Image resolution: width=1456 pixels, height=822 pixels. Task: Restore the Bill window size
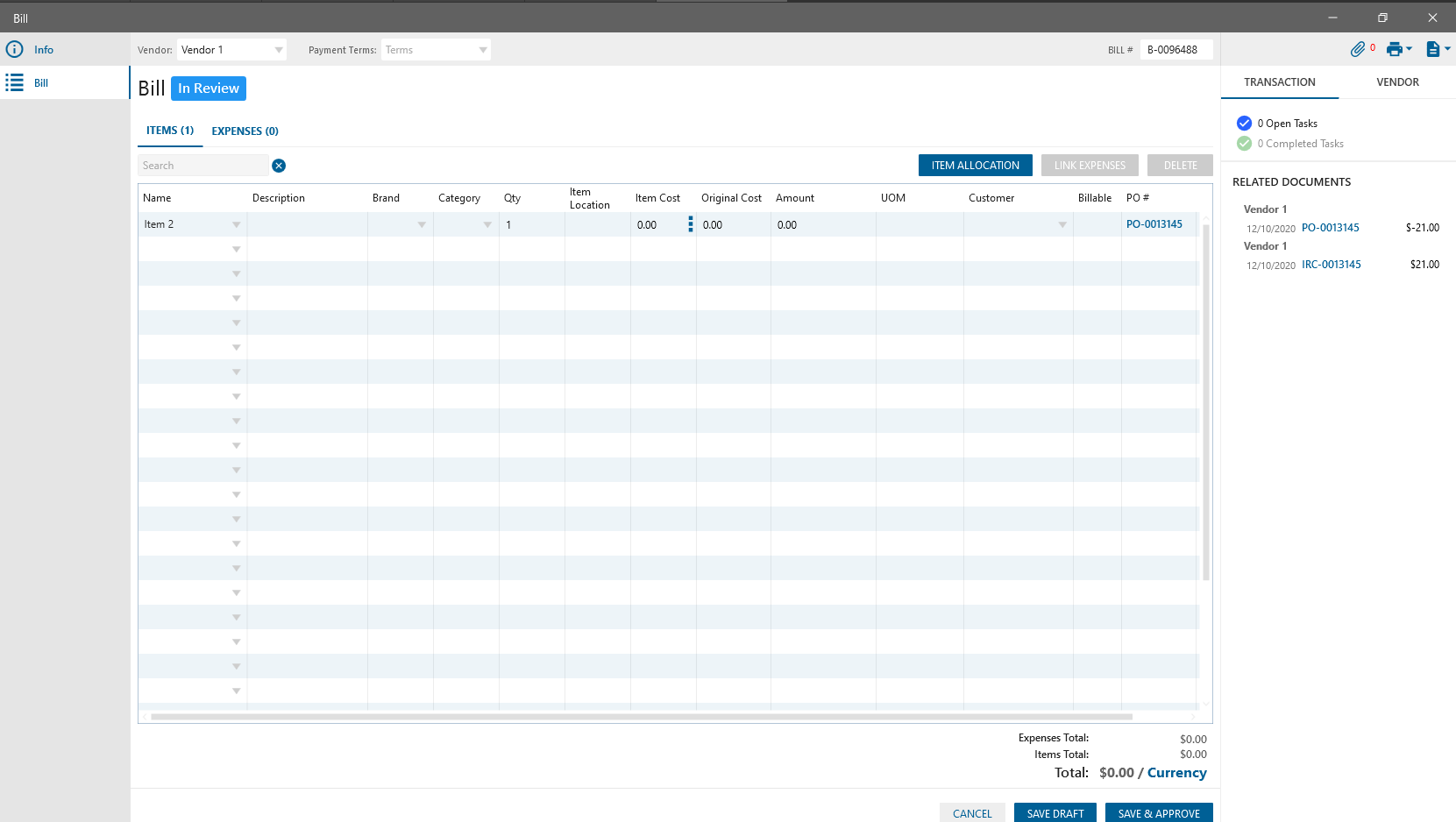pyautogui.click(x=1382, y=18)
